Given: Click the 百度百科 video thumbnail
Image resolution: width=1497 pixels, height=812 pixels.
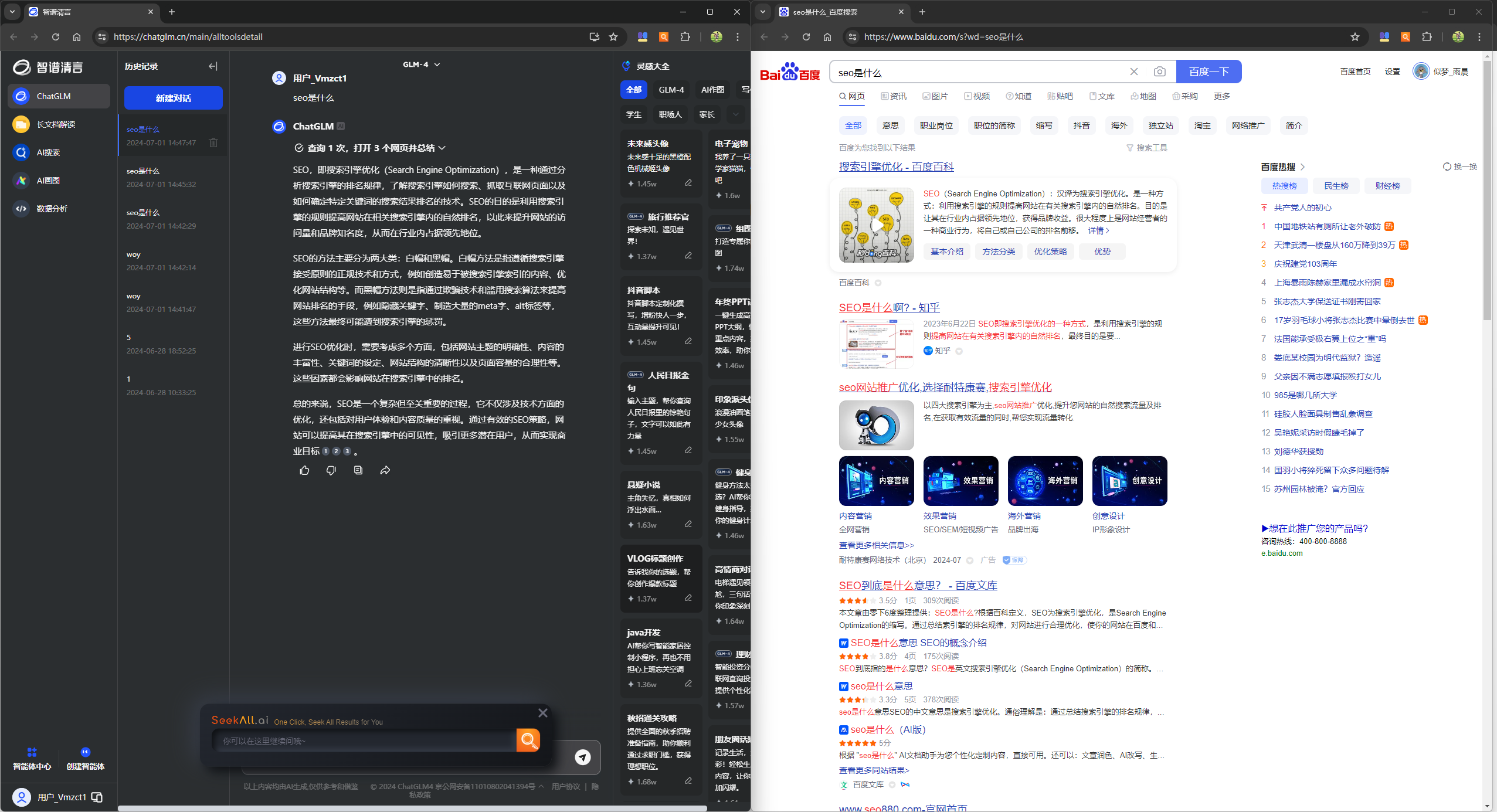Looking at the screenshot, I should click(876, 225).
